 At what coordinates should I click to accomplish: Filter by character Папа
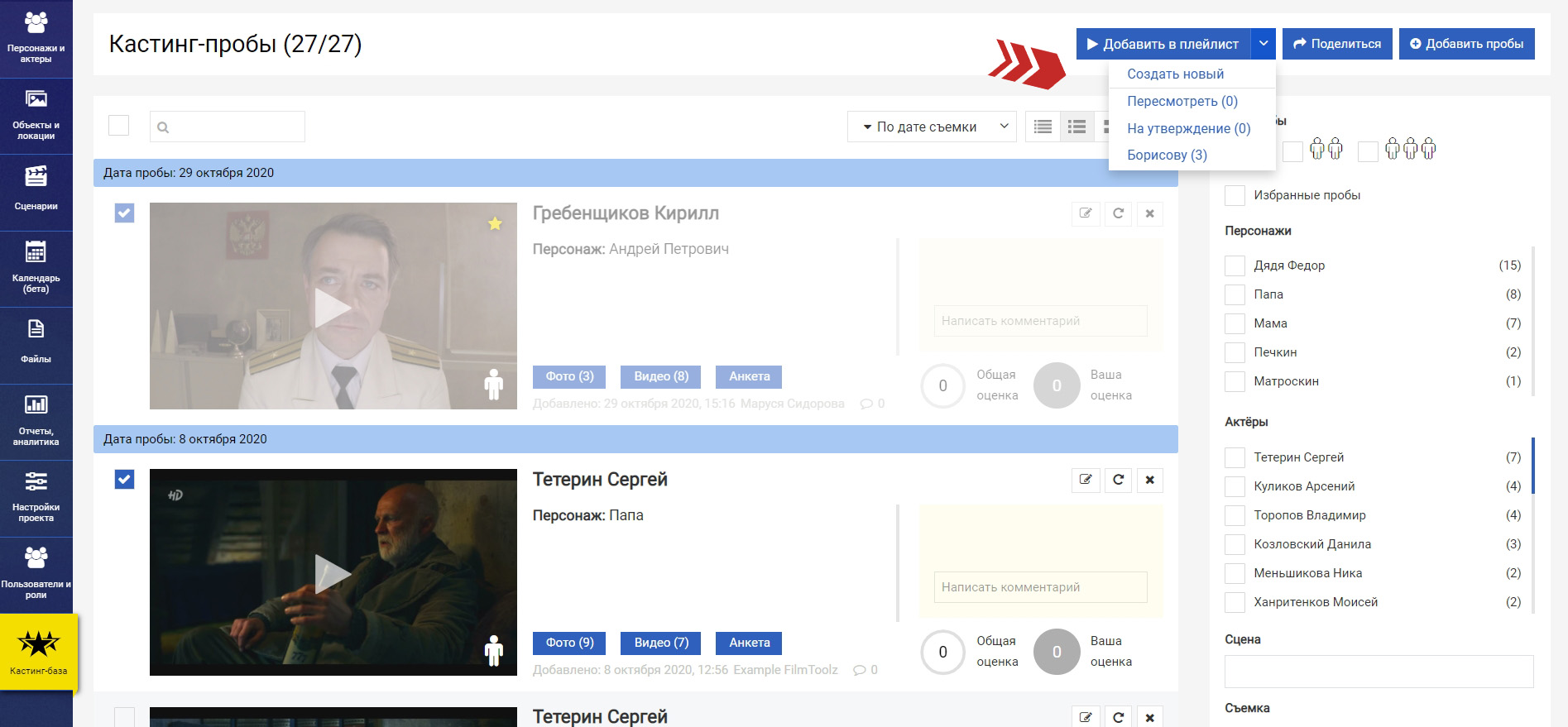[x=1235, y=294]
